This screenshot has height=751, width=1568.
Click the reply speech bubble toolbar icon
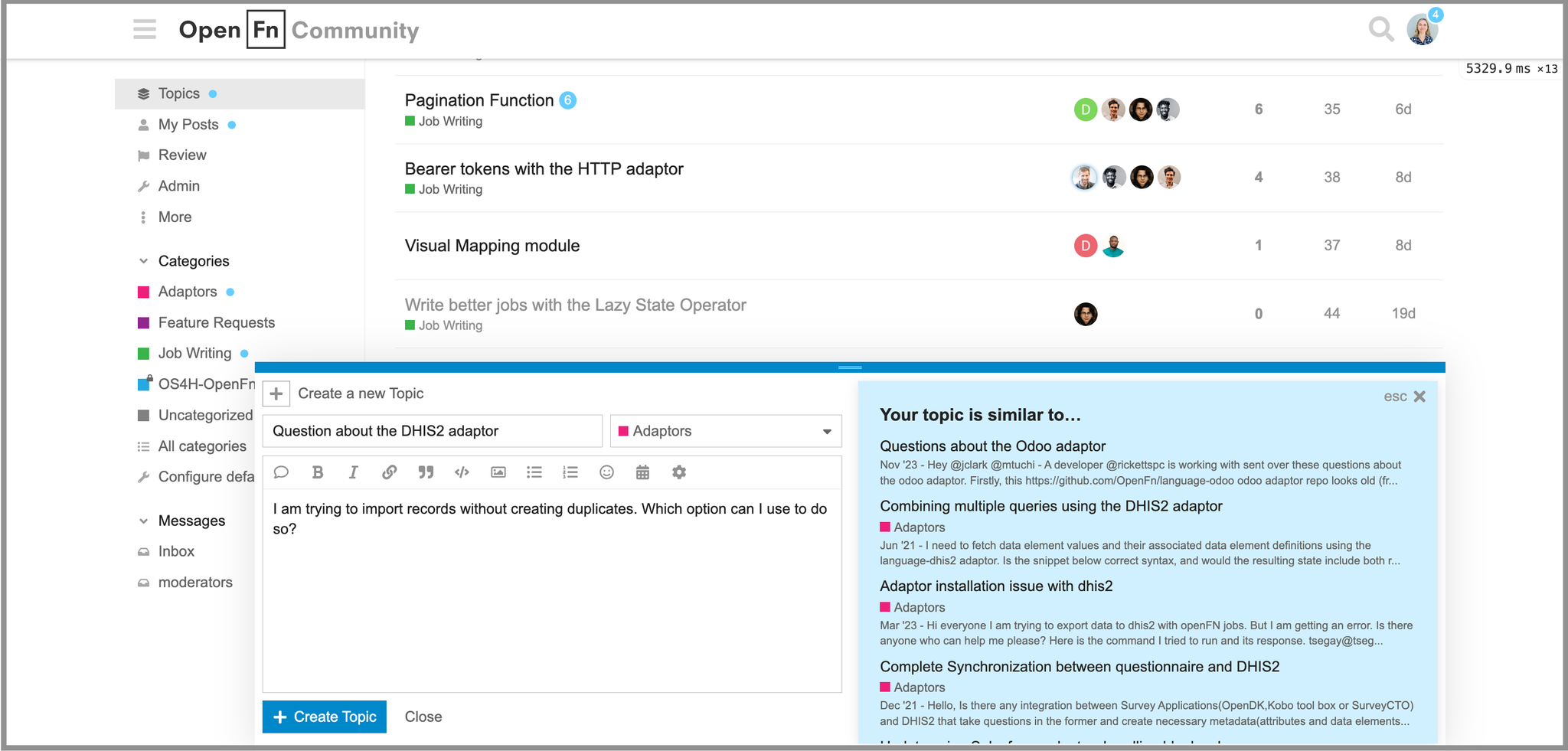(281, 472)
